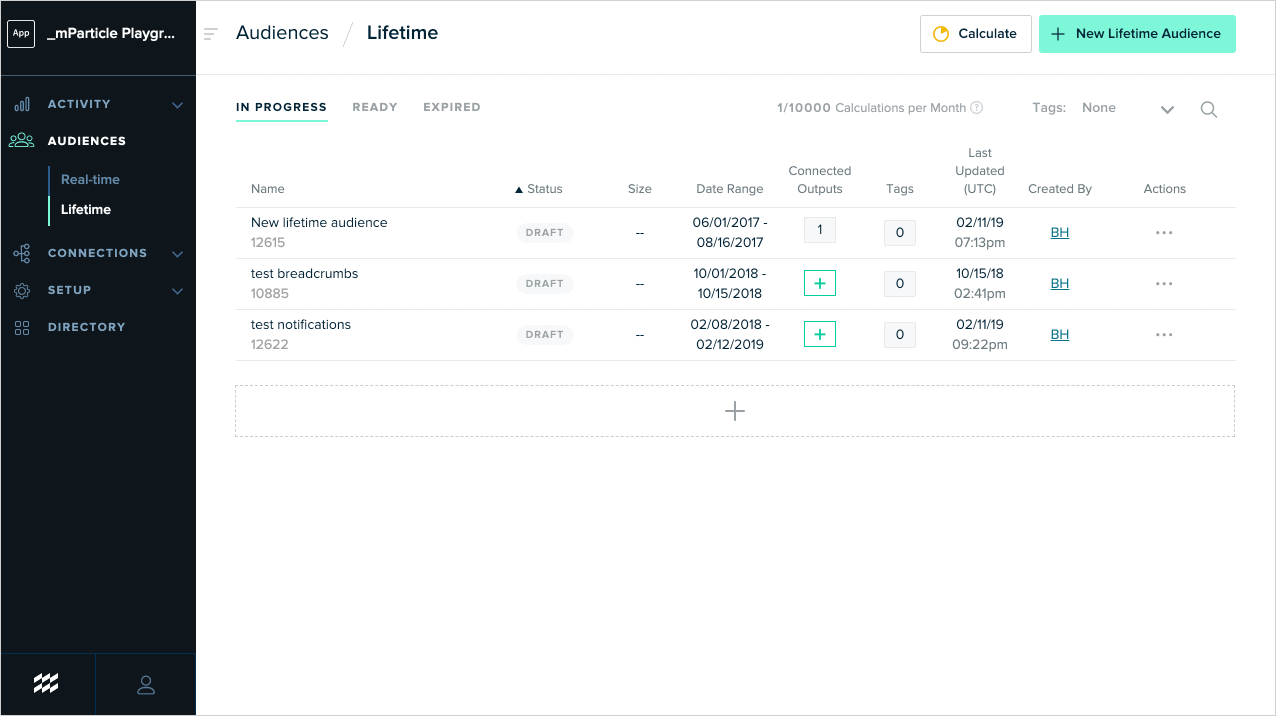Open the test breadcrumbs audience name
Image resolution: width=1276 pixels, height=716 pixels.
[304, 274]
